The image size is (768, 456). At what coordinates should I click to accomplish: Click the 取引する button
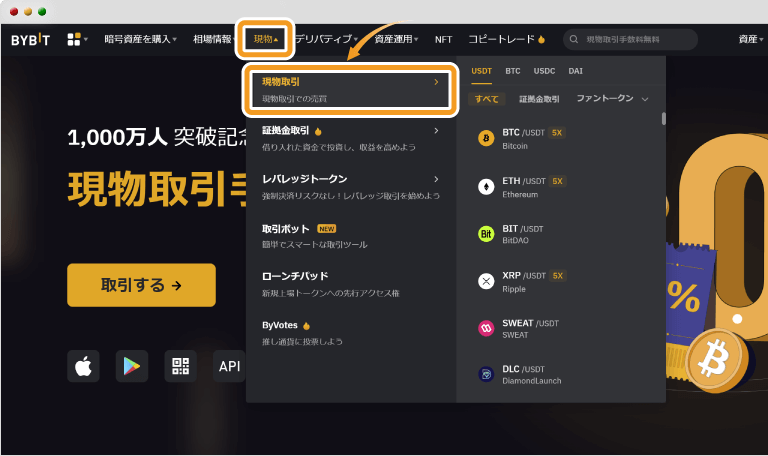[141, 285]
